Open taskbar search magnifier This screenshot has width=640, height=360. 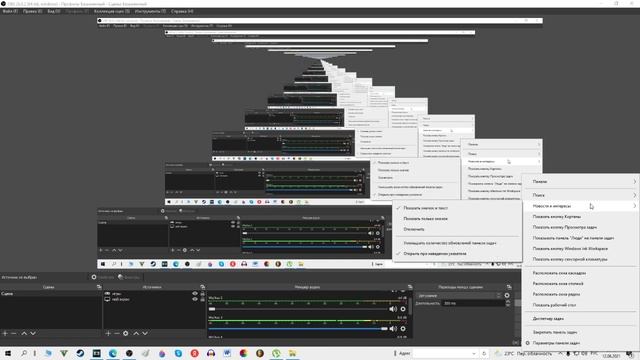(x=24, y=353)
